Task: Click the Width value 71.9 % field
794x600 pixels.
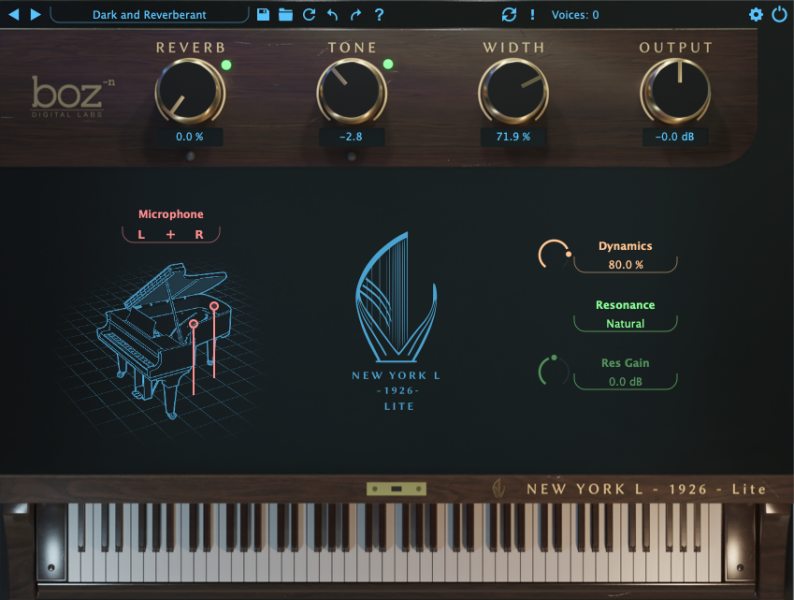Action: [513, 137]
